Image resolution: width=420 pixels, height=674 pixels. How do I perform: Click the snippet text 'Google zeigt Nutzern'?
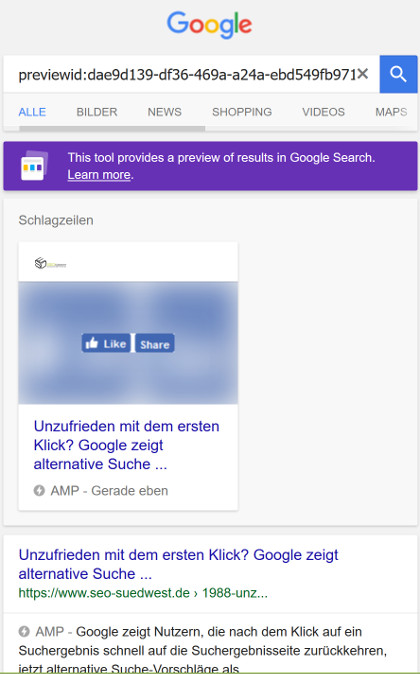[x=139, y=631]
